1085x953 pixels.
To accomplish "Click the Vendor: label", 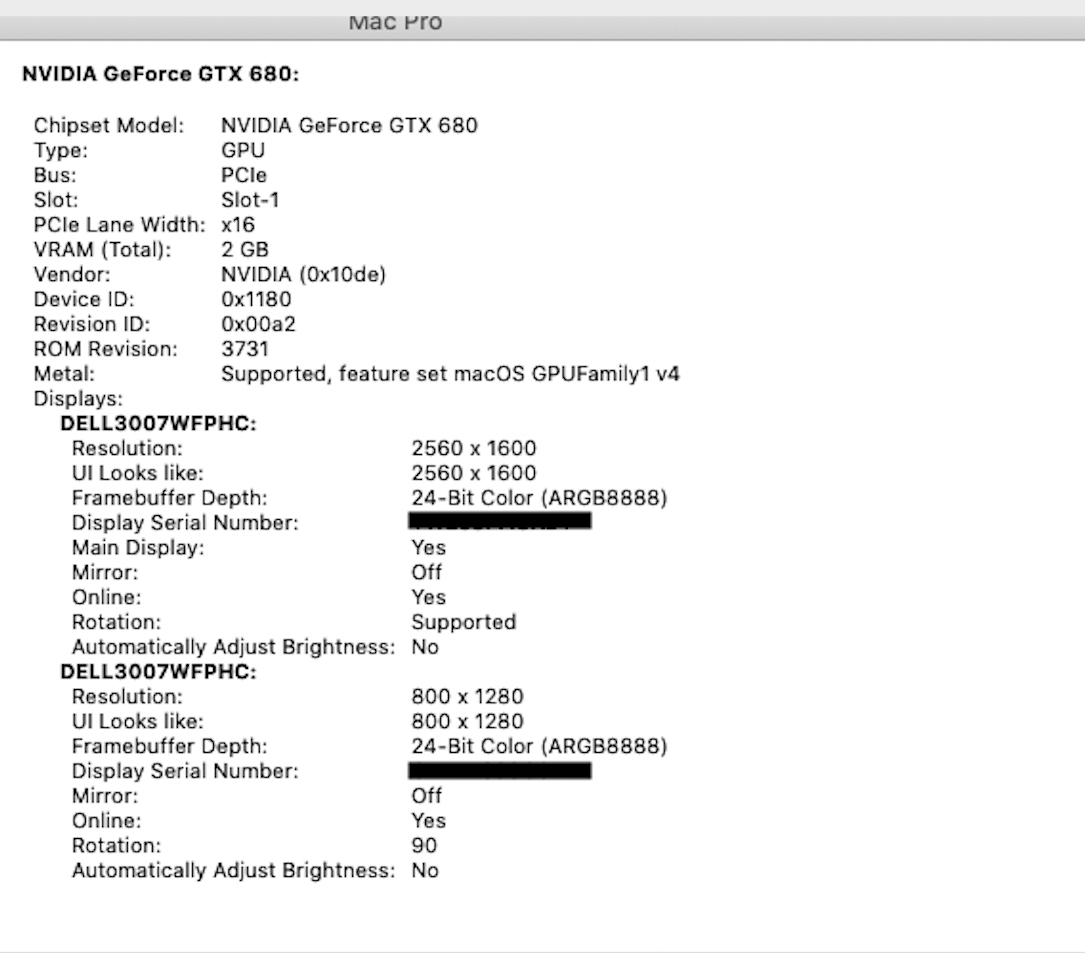I will [72, 275].
